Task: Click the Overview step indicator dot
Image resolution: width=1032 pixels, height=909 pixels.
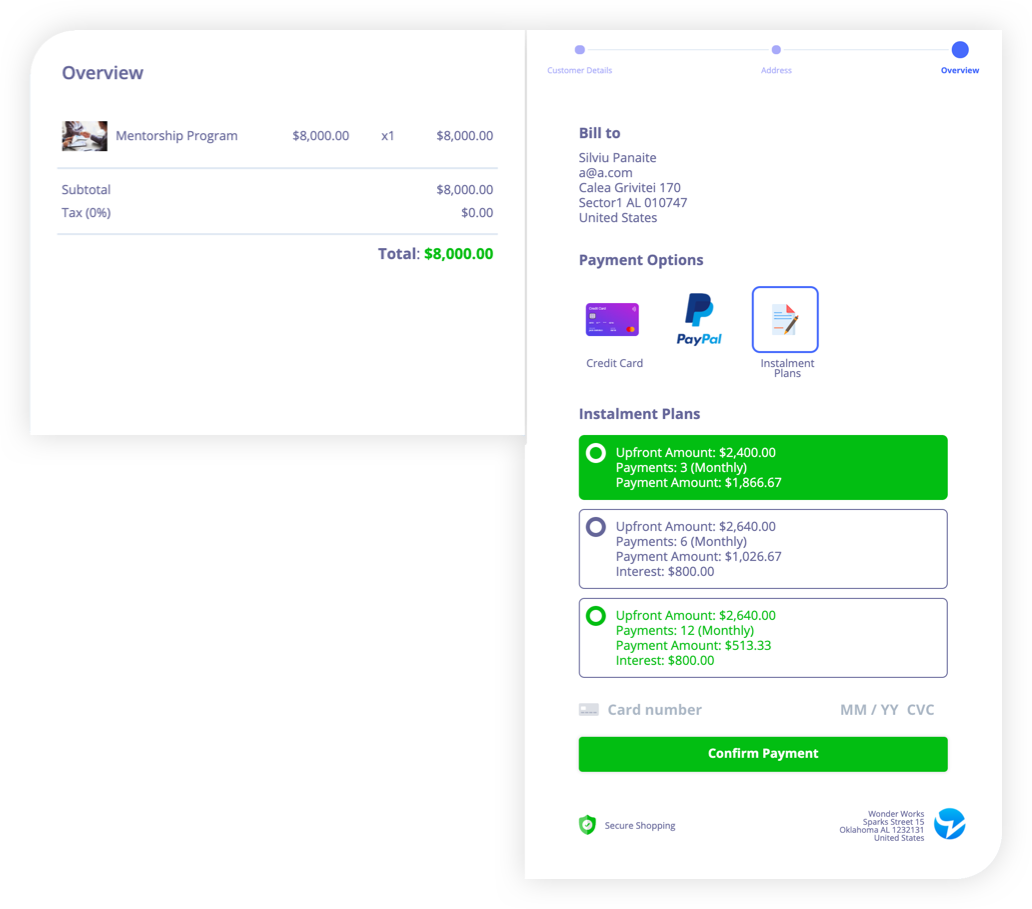Action: coord(960,50)
